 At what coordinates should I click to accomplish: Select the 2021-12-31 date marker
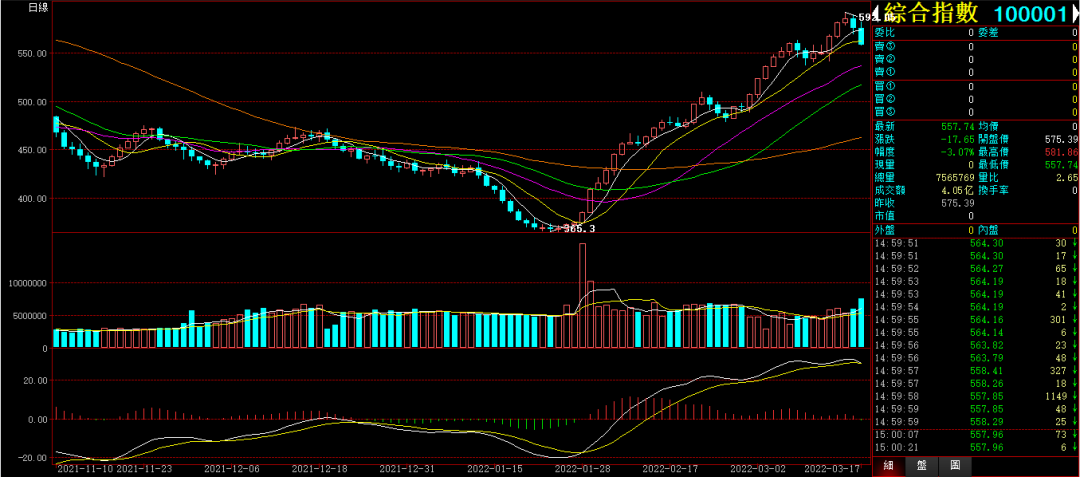click(409, 469)
